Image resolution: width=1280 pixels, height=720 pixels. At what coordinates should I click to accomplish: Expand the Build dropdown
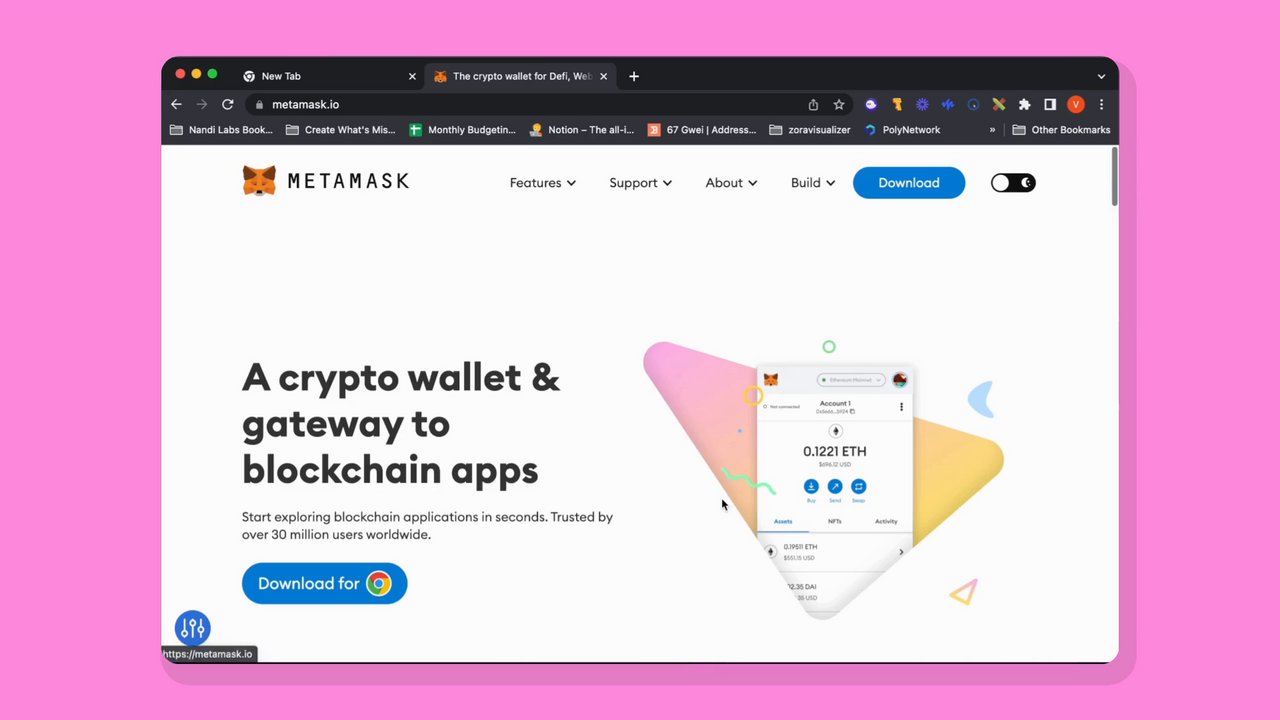[x=813, y=183]
